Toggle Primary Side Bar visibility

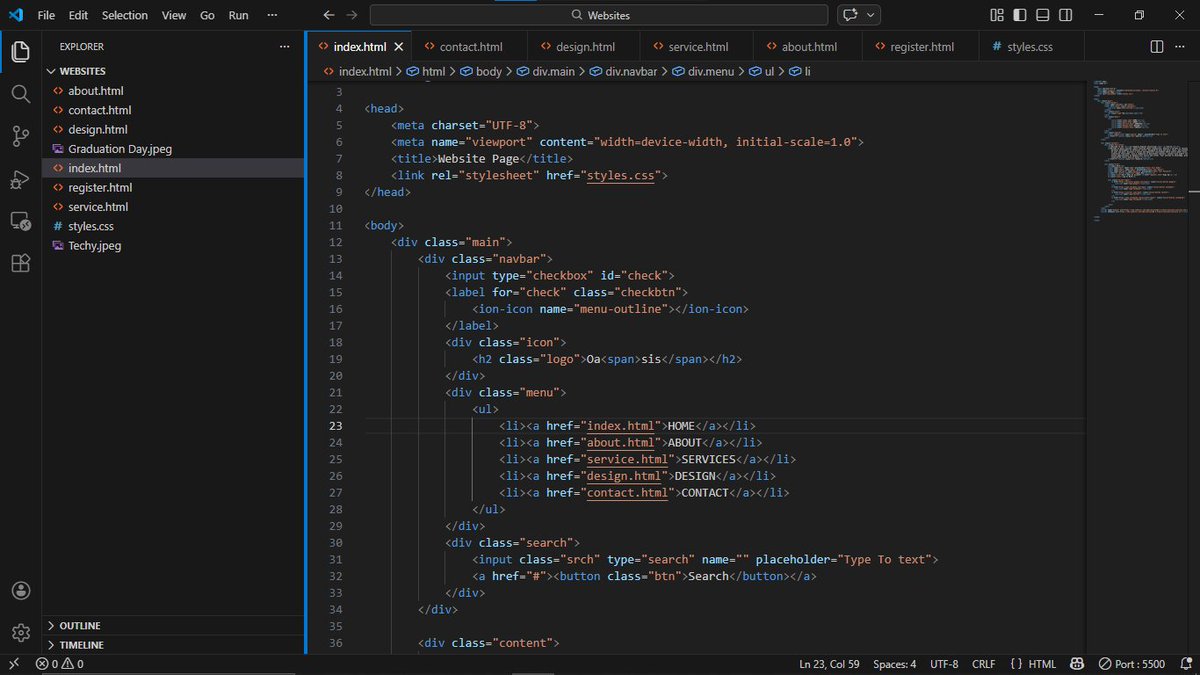(1020, 15)
